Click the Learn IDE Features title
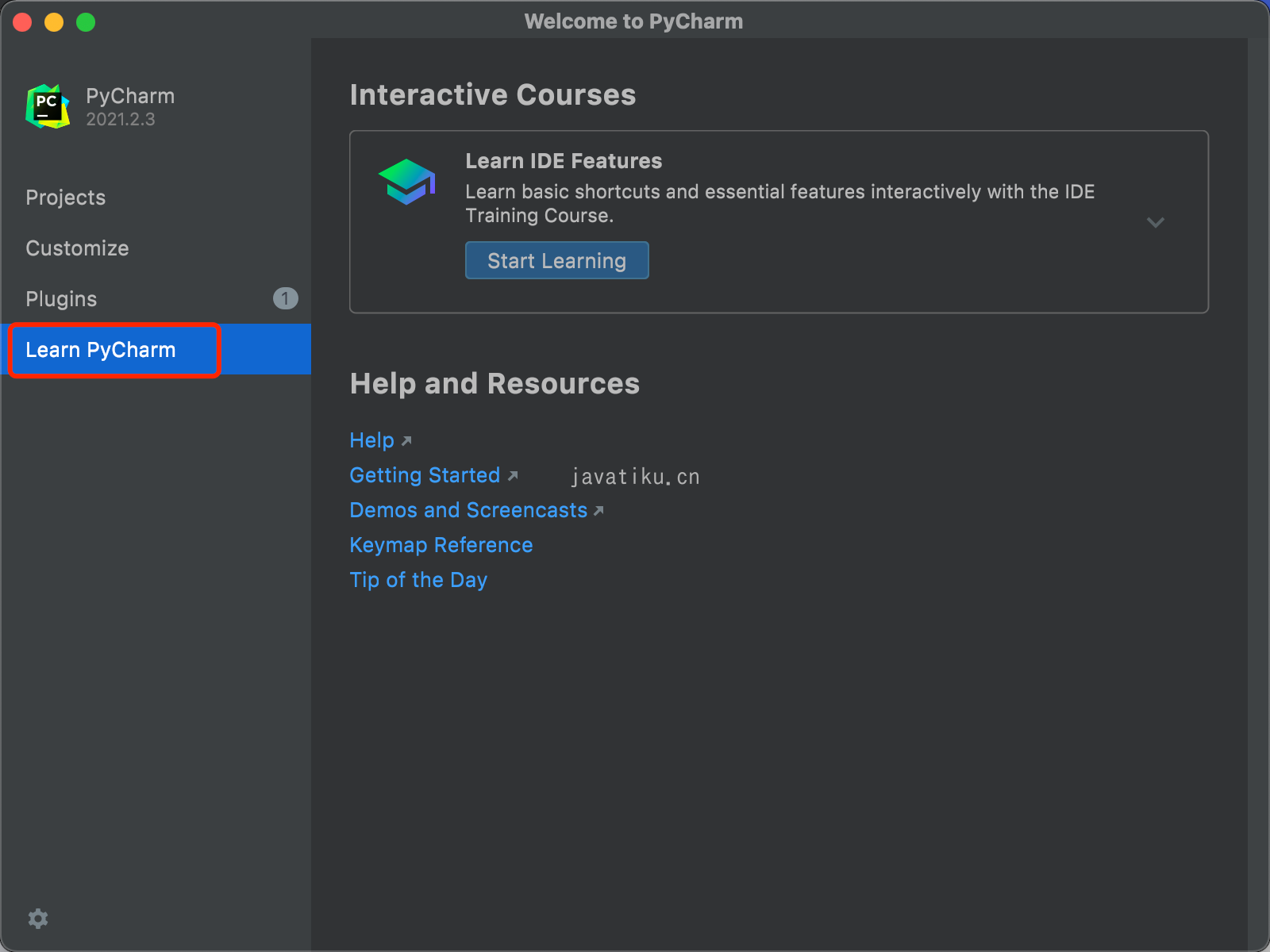 click(564, 161)
